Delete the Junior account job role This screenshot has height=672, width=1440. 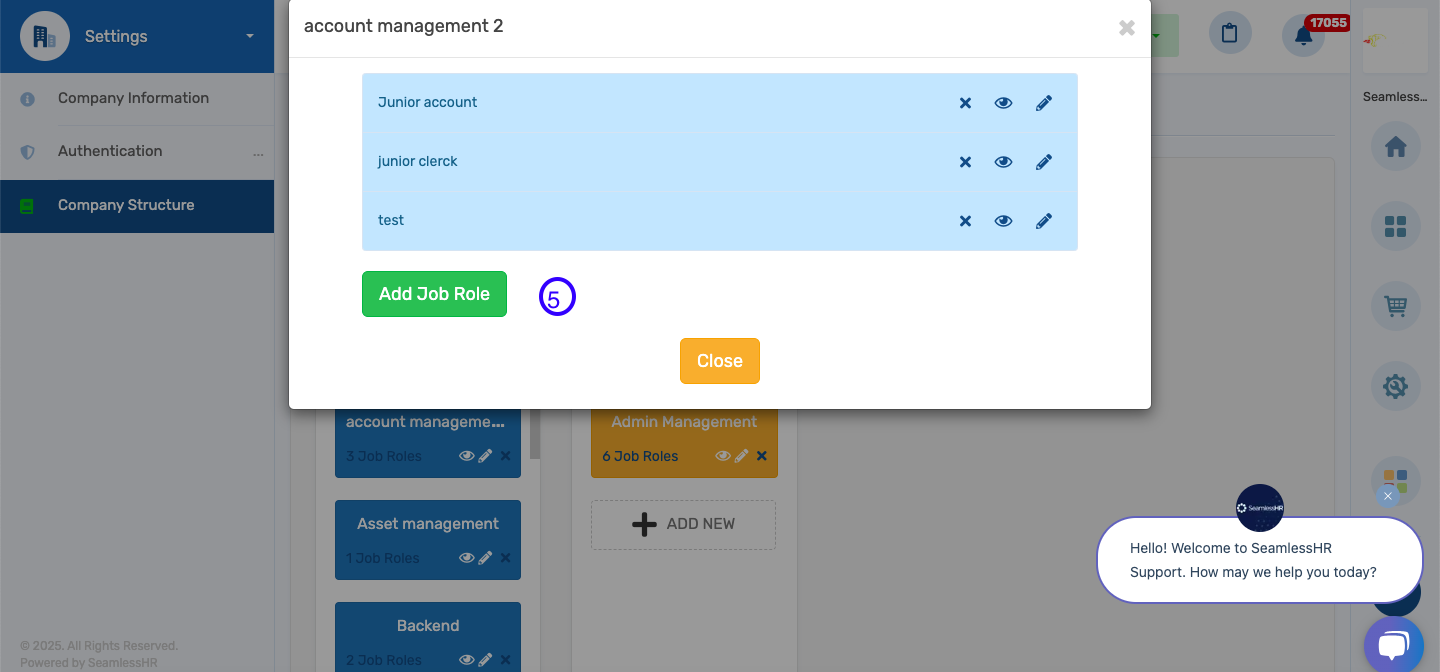click(x=965, y=103)
